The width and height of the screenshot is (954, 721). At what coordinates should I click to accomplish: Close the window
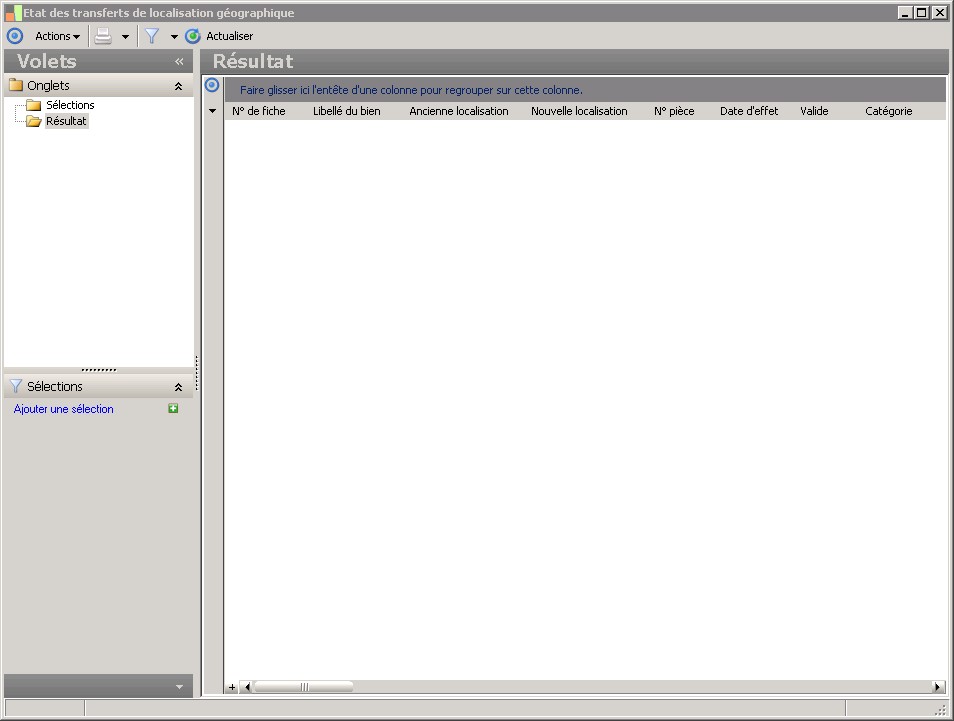(x=939, y=13)
